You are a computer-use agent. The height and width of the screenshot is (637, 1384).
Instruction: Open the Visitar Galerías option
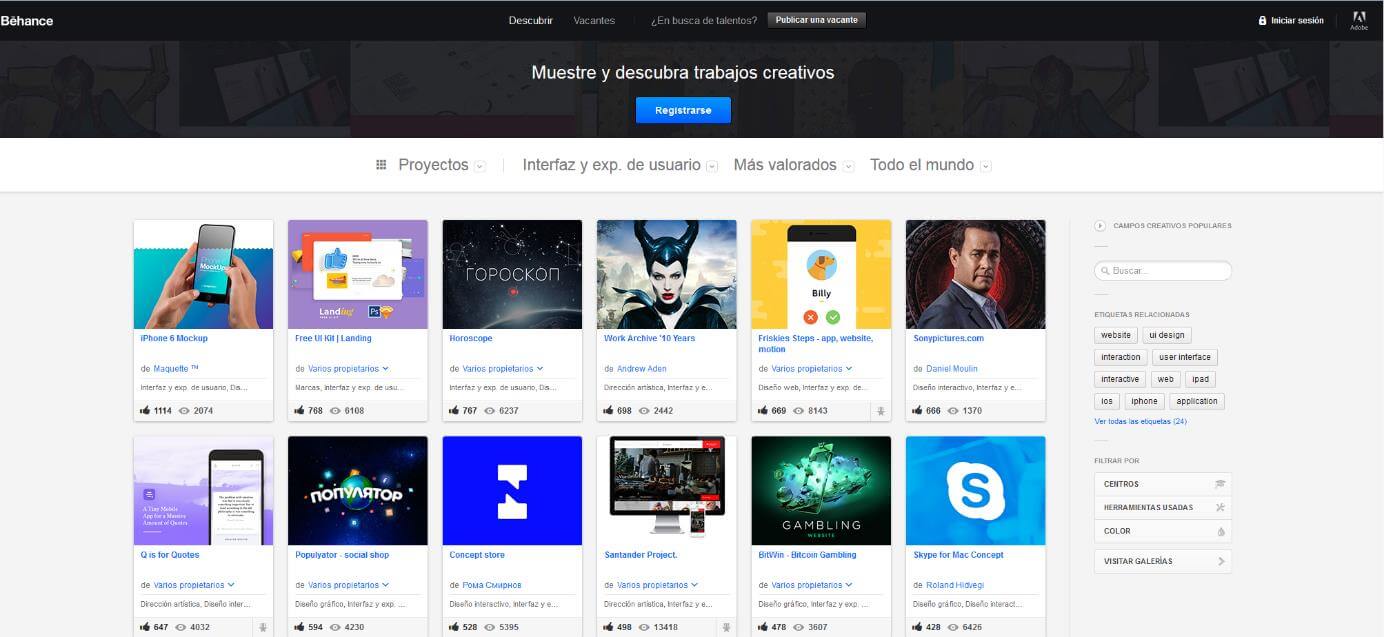click(x=1163, y=561)
